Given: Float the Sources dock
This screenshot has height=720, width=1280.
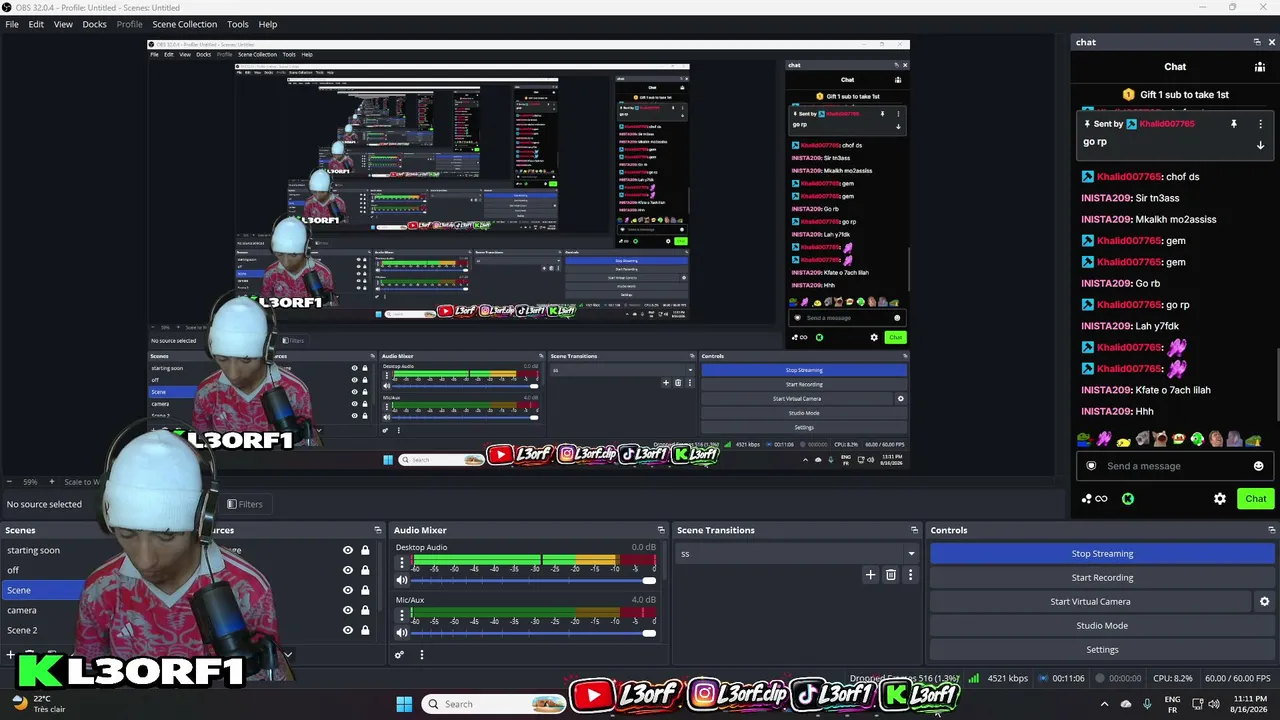Looking at the screenshot, I should [378, 530].
